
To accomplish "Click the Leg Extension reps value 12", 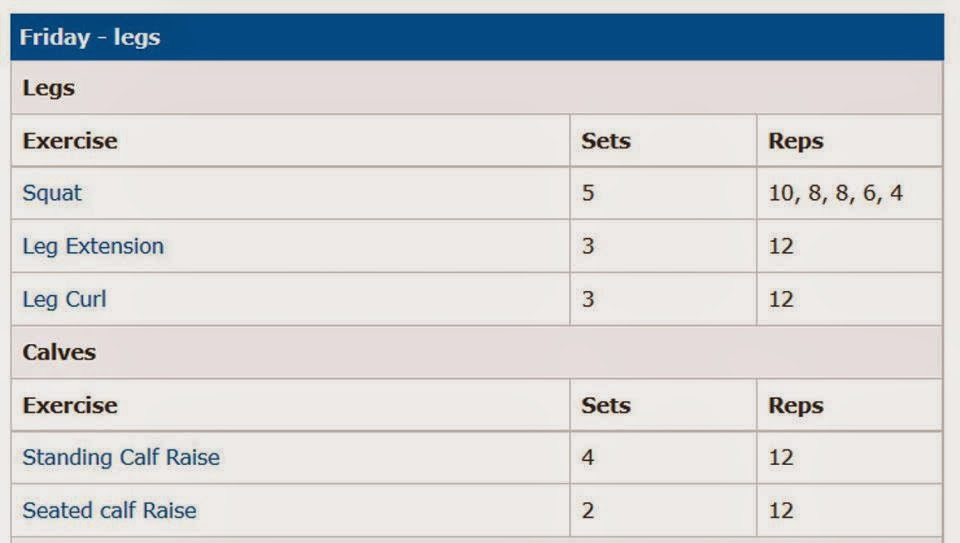I will (781, 246).
